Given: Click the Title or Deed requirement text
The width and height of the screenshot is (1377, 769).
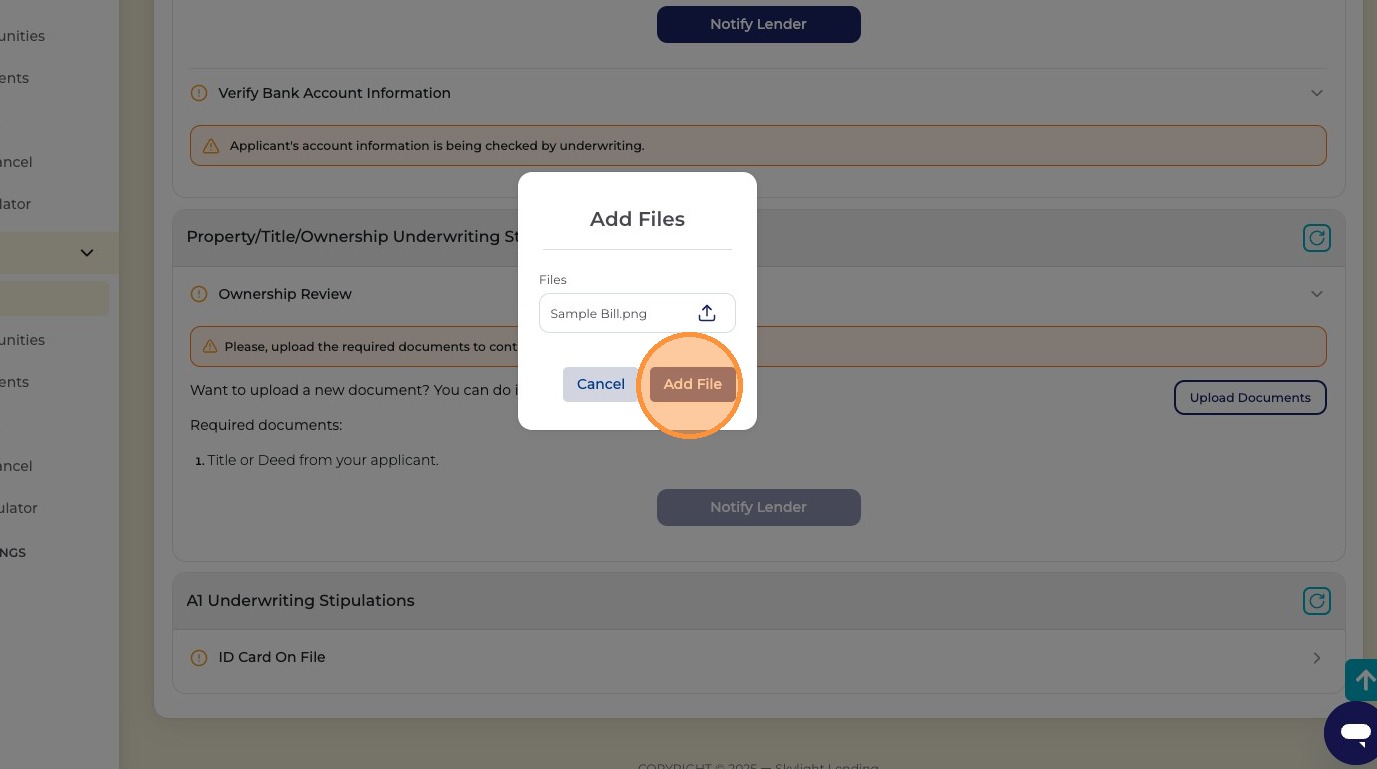Looking at the screenshot, I should [x=323, y=460].
